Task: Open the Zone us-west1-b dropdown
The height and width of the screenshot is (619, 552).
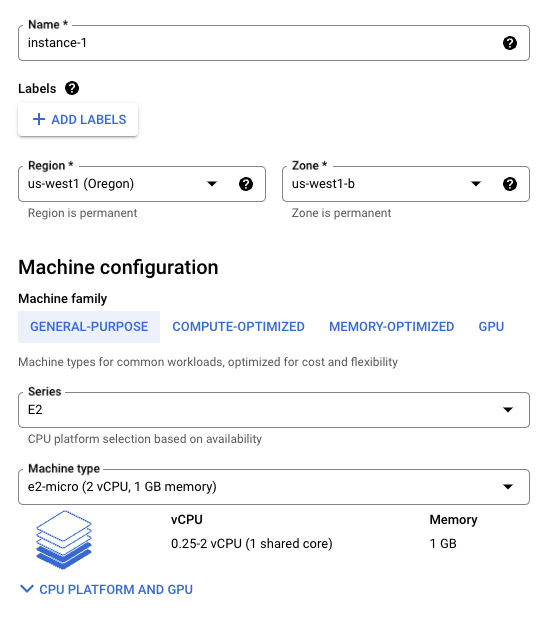Action: point(406,184)
